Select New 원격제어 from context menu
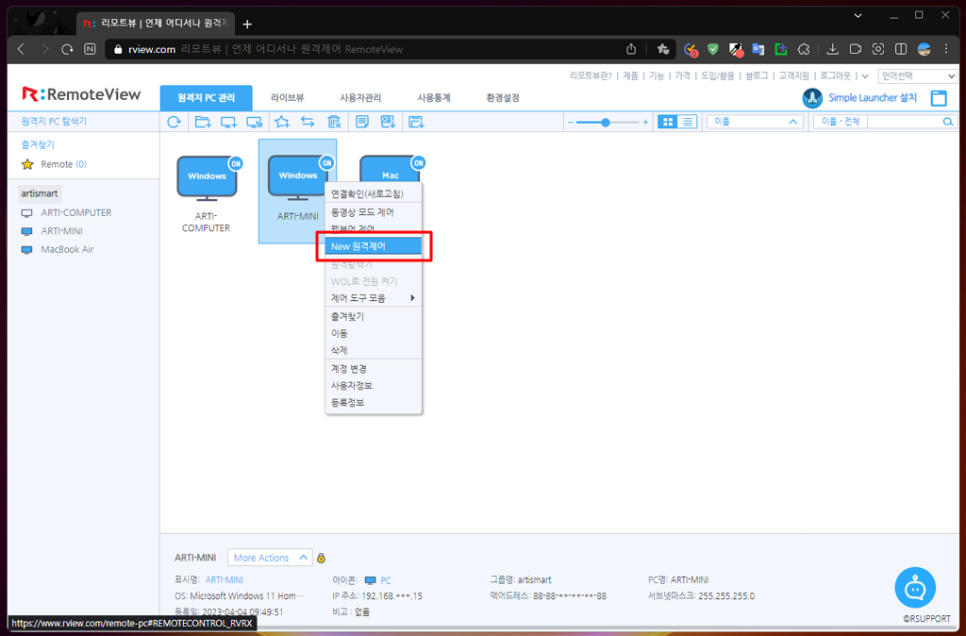Image resolution: width=966 pixels, height=636 pixels. pos(373,247)
